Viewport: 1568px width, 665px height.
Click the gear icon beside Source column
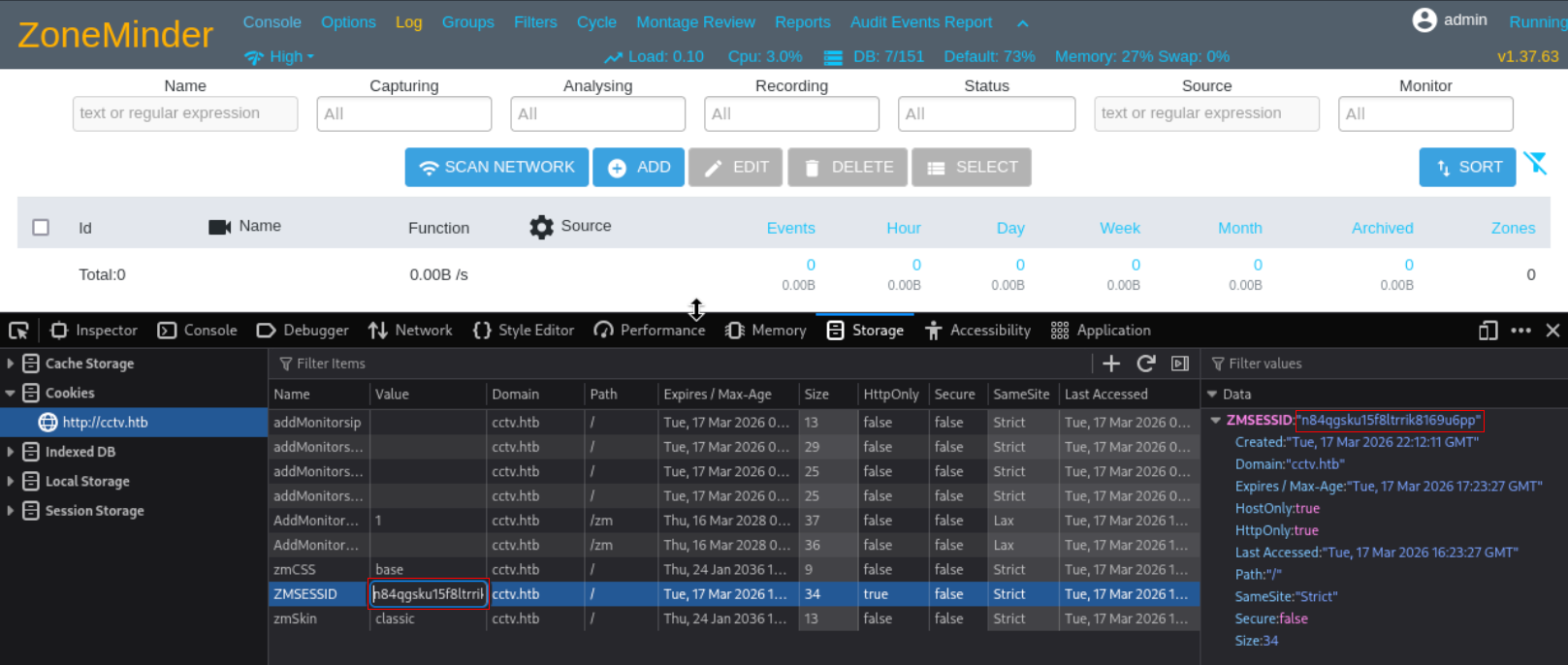(541, 227)
